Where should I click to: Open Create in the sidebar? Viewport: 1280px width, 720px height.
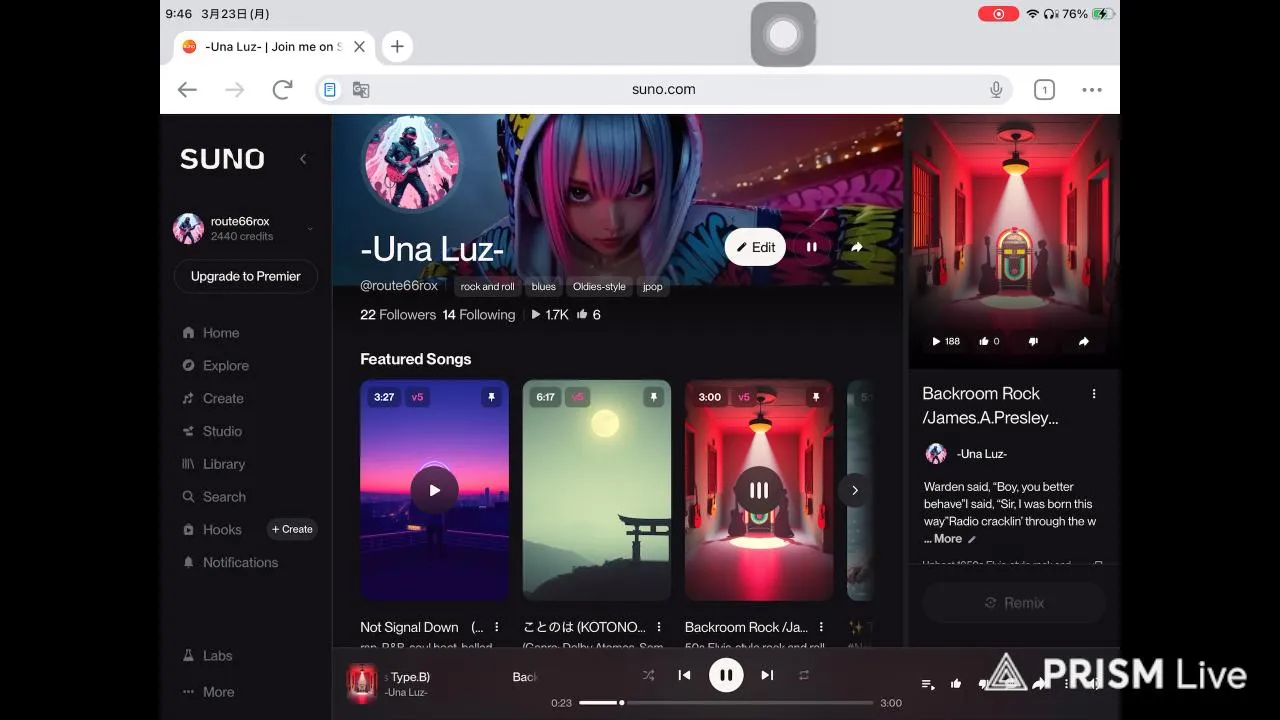coord(213,398)
